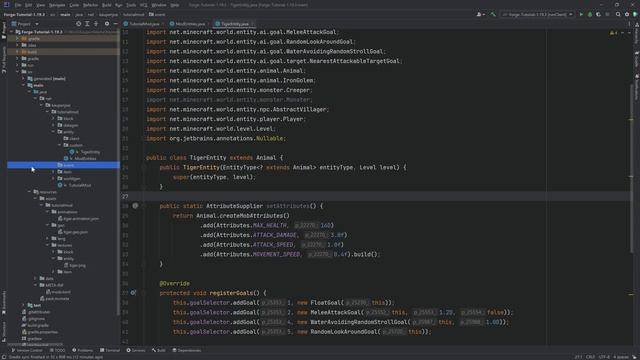
Task: Expand the worldgen package folder
Action: point(53,178)
